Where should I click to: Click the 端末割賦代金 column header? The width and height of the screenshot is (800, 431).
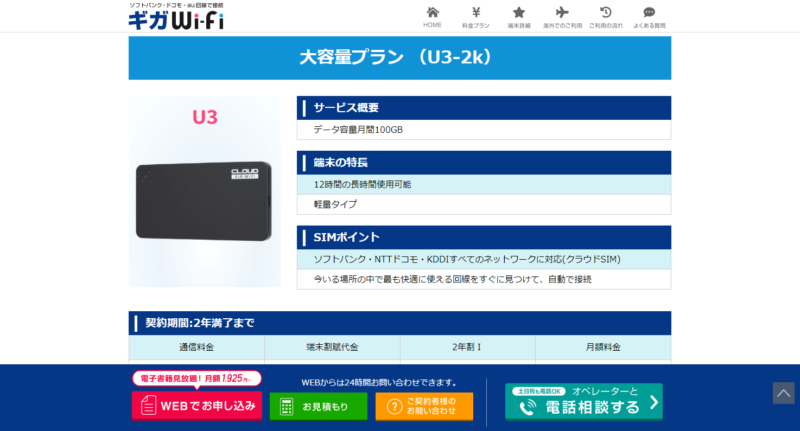point(332,347)
